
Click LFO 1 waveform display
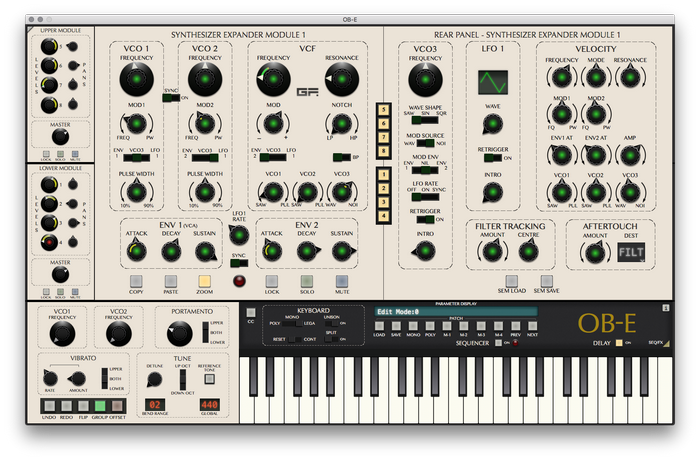[x=493, y=82]
